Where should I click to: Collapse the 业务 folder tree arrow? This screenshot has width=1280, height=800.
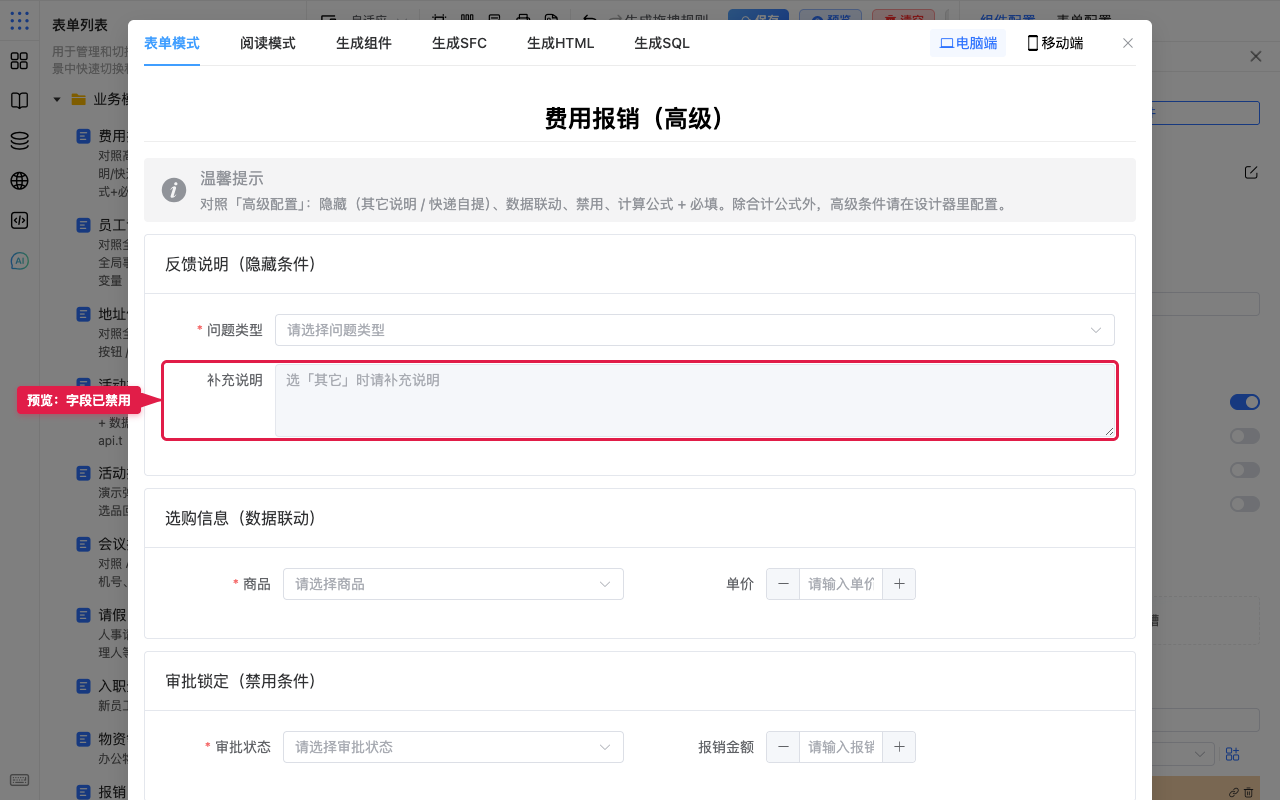(57, 99)
